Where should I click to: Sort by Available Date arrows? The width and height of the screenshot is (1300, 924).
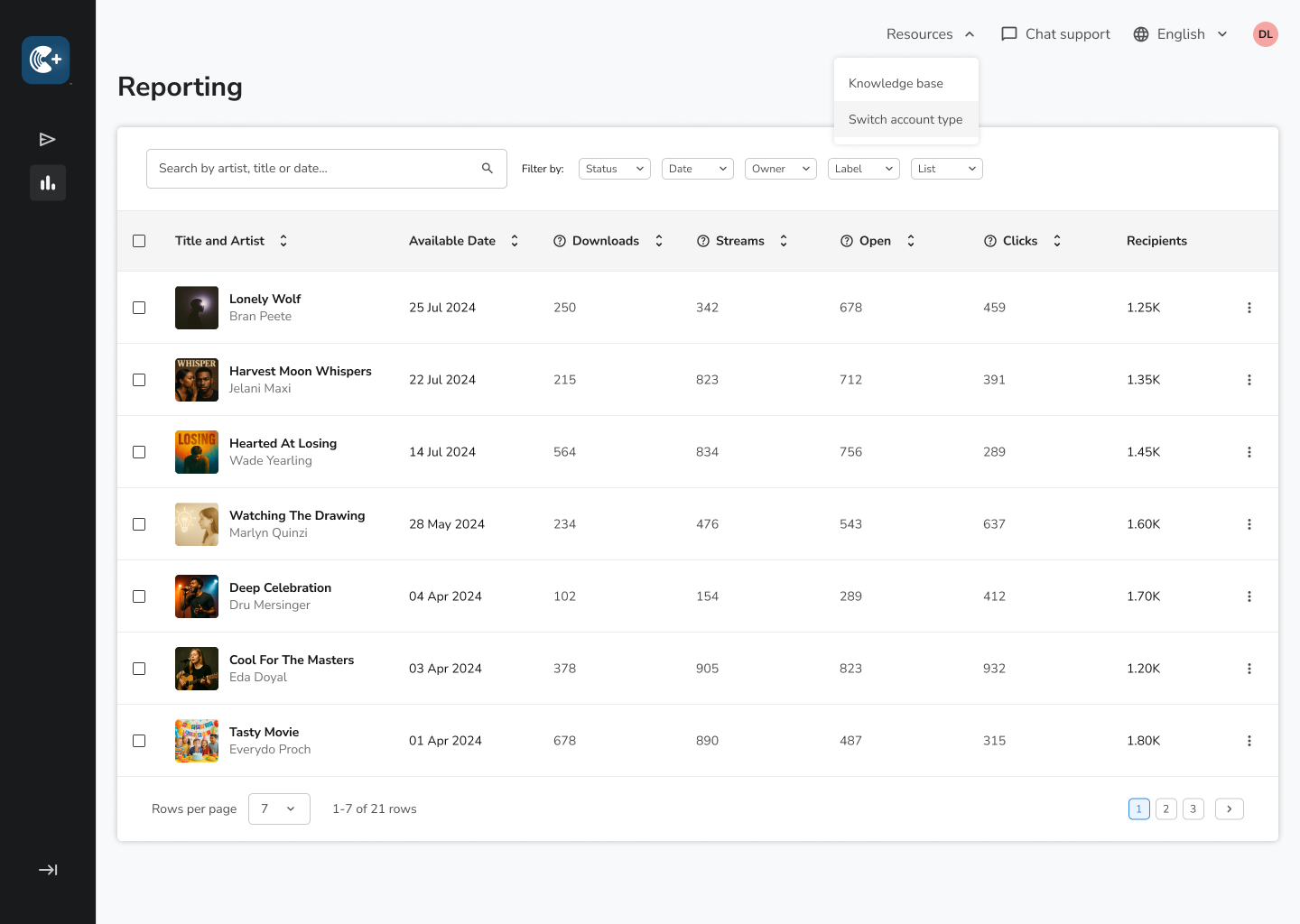(515, 241)
